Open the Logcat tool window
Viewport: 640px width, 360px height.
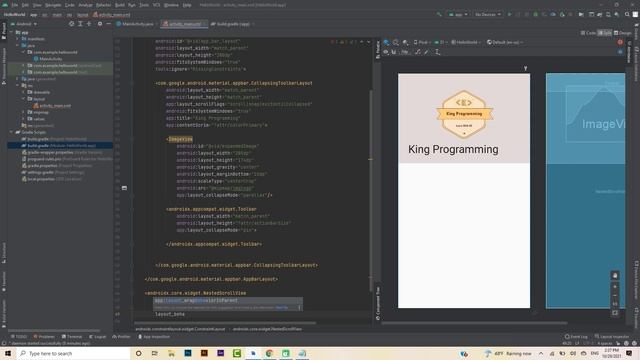[x=97, y=337]
